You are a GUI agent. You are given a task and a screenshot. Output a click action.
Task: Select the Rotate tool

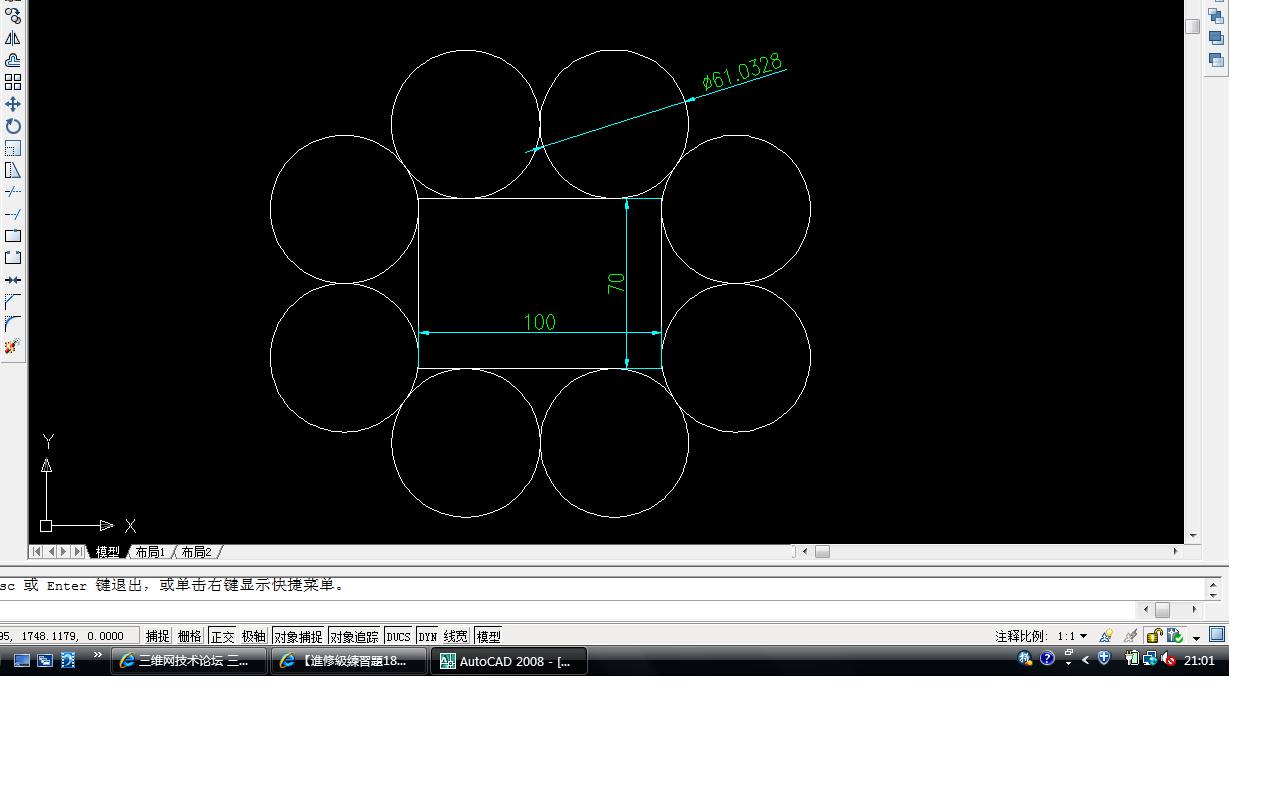pyautogui.click(x=13, y=126)
